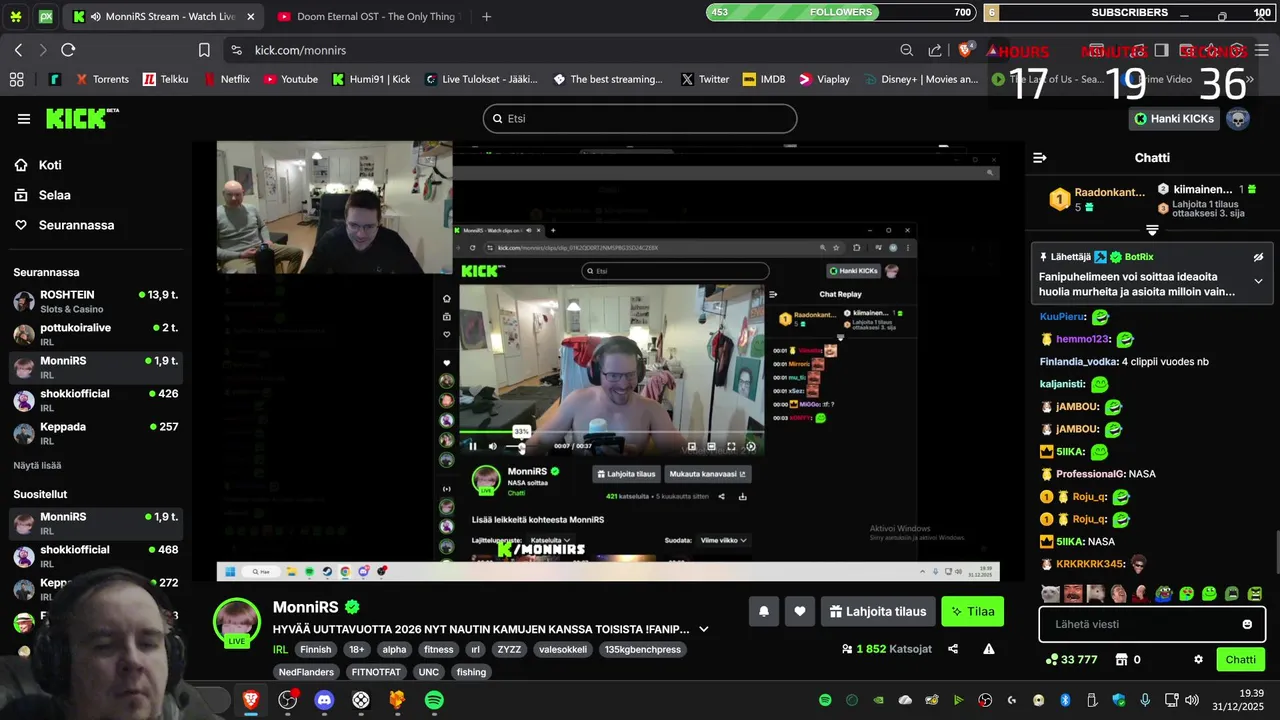
Task: Click the Hanki KICKs button
Action: 1174,119
